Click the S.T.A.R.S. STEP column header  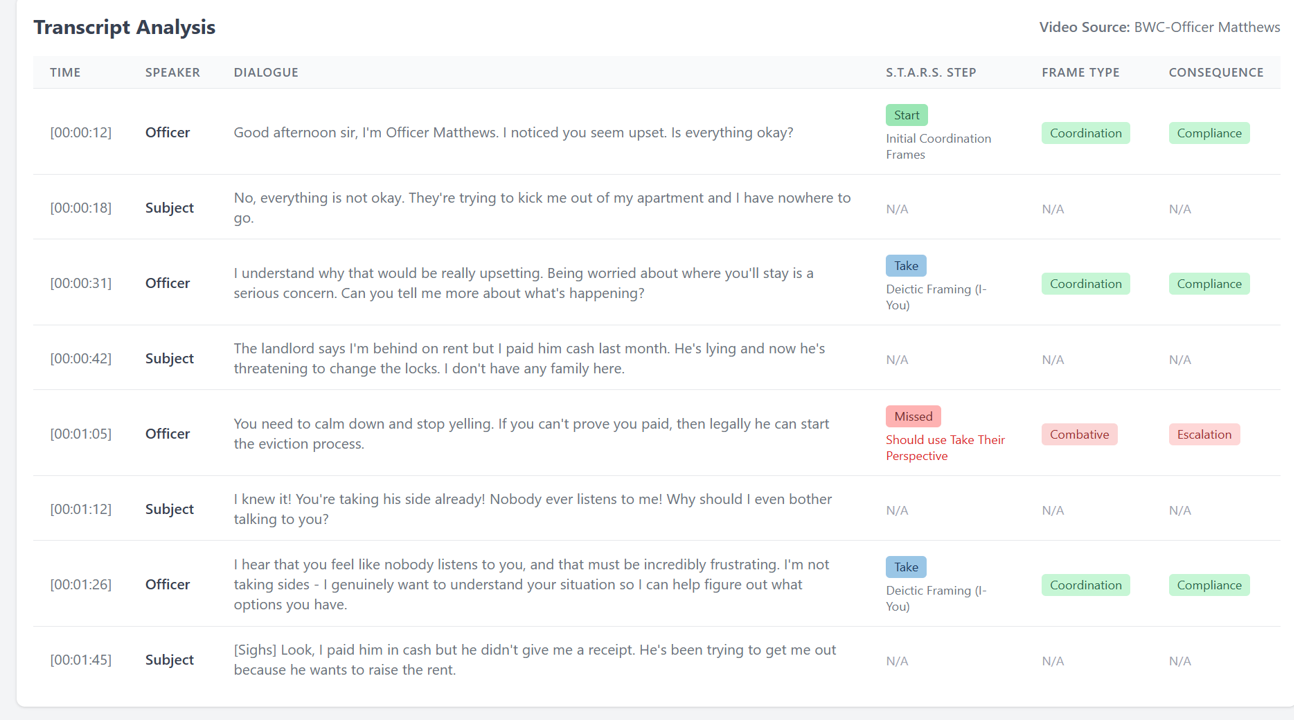pos(931,72)
